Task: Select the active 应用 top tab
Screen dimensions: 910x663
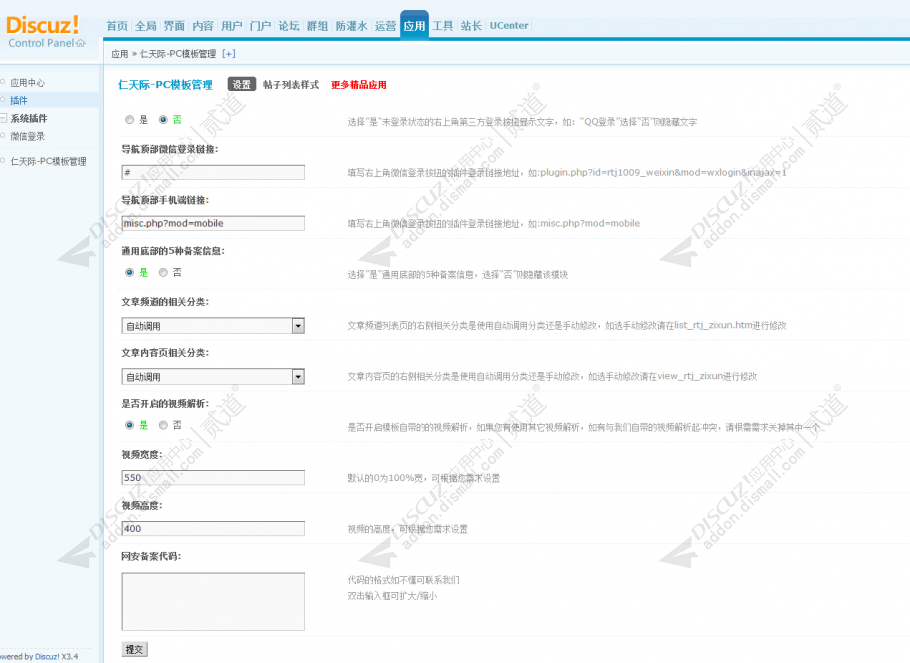Action: [x=414, y=26]
